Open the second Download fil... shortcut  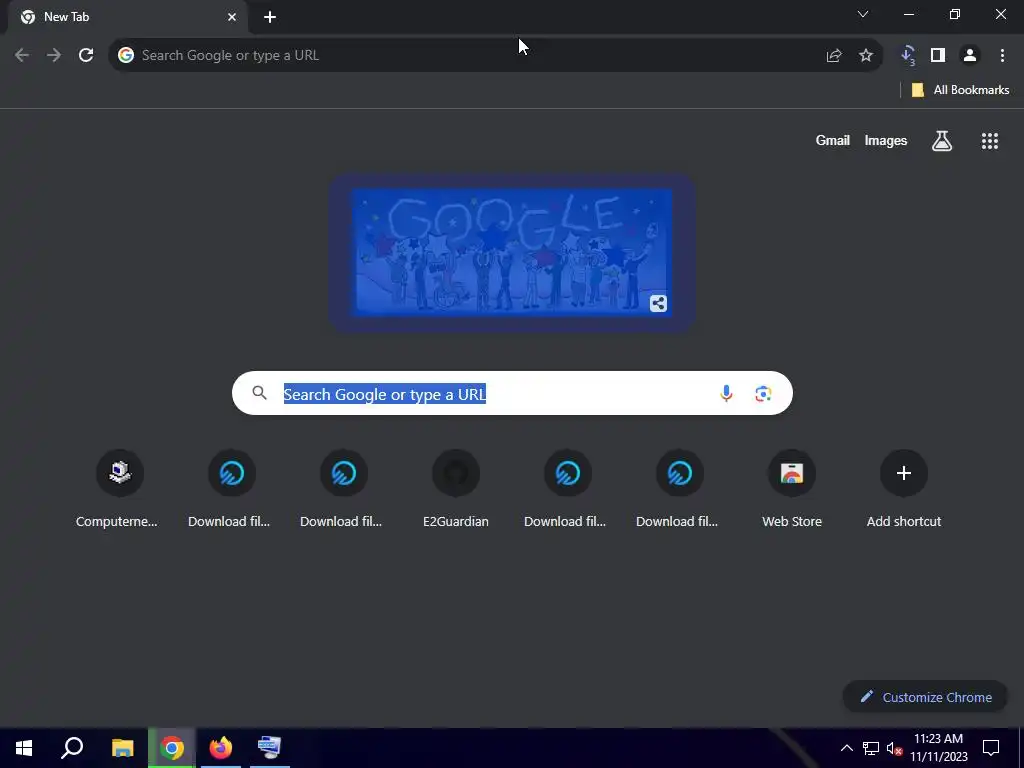pyautogui.click(x=343, y=490)
